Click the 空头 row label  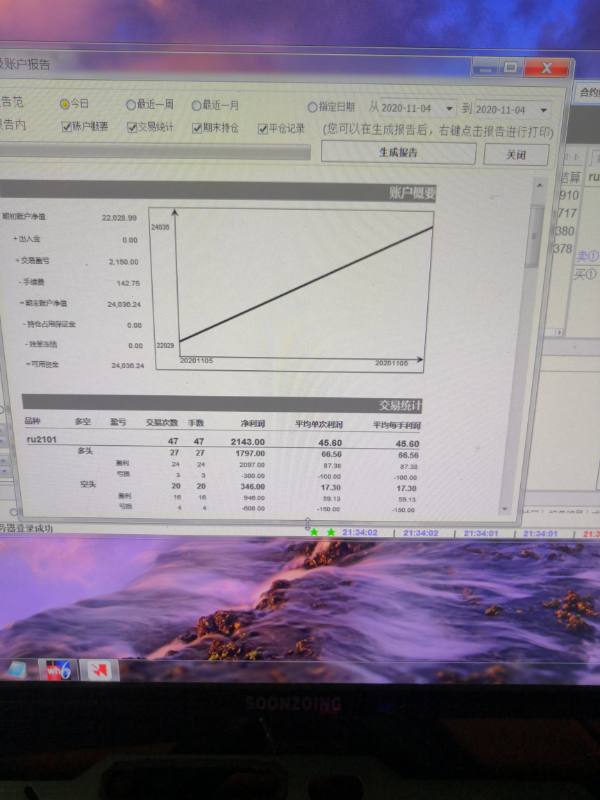coord(88,484)
